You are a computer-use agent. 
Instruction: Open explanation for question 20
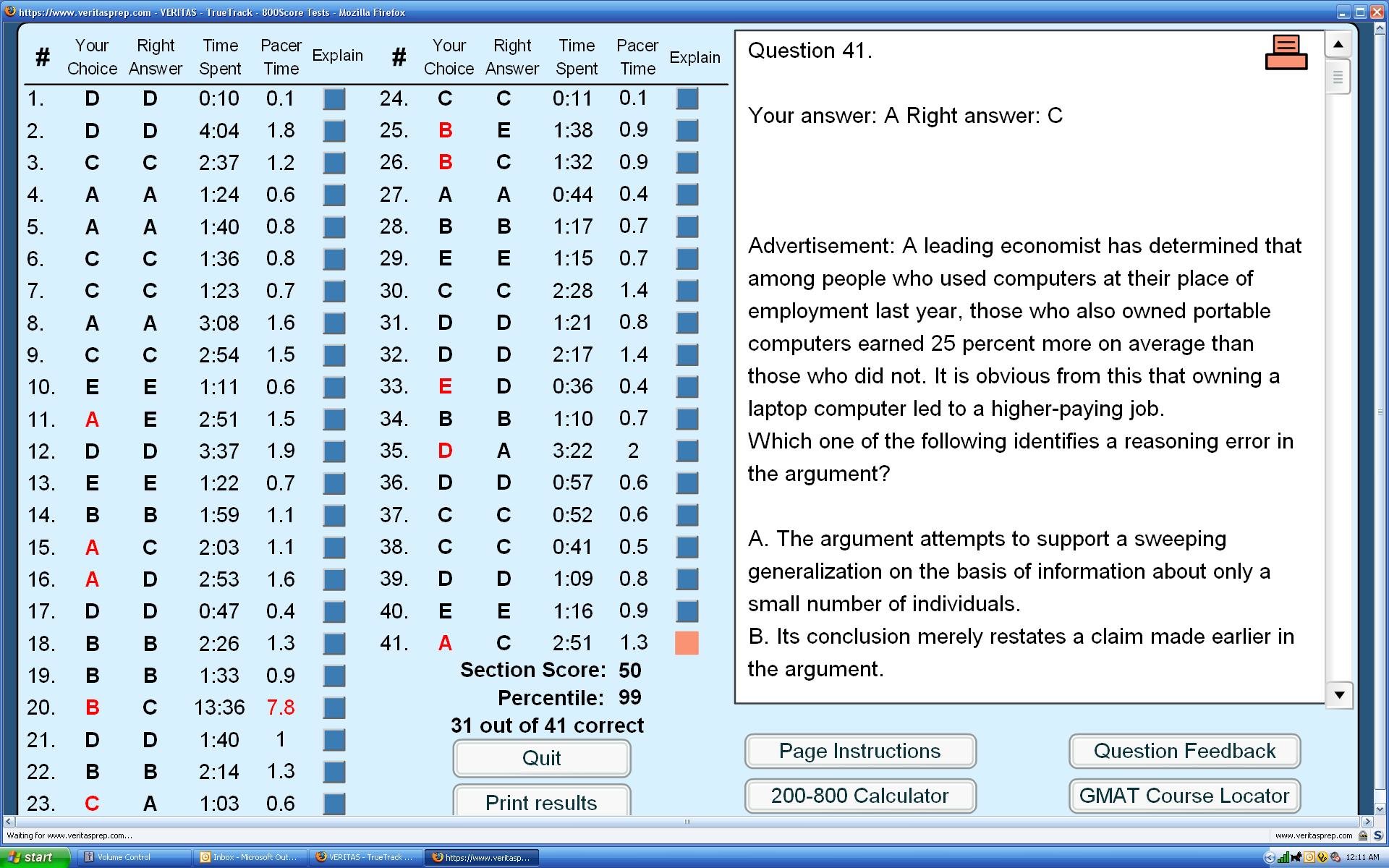pyautogui.click(x=334, y=707)
